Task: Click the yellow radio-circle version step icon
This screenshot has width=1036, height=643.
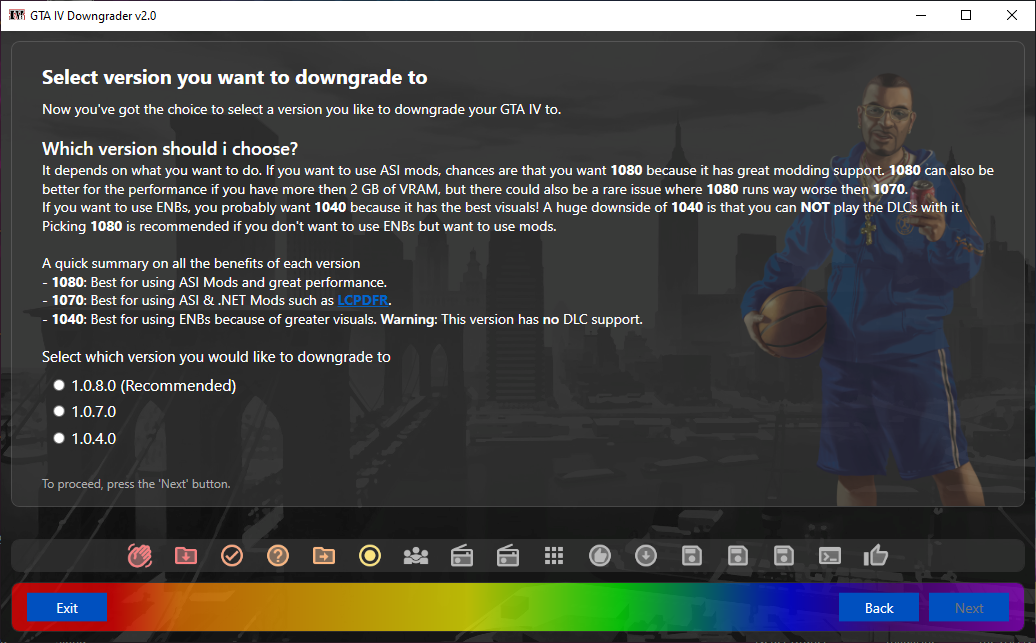Action: click(x=370, y=556)
